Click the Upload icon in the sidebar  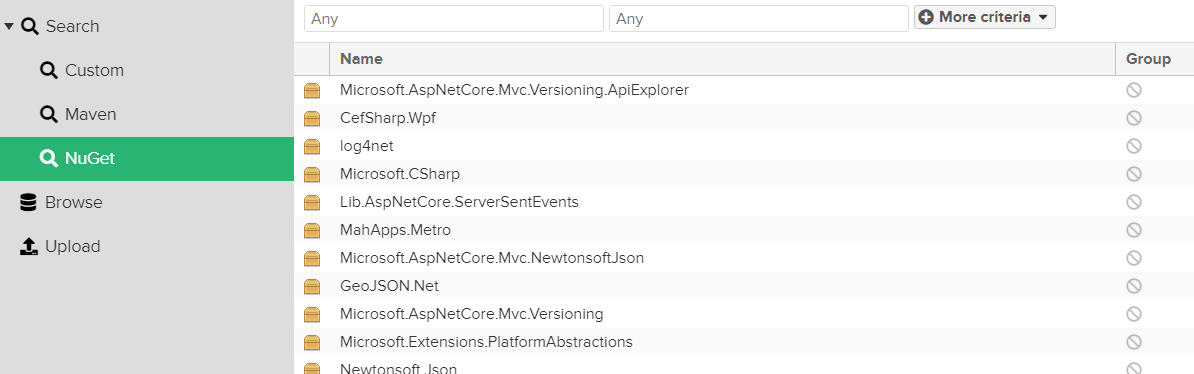(x=28, y=246)
